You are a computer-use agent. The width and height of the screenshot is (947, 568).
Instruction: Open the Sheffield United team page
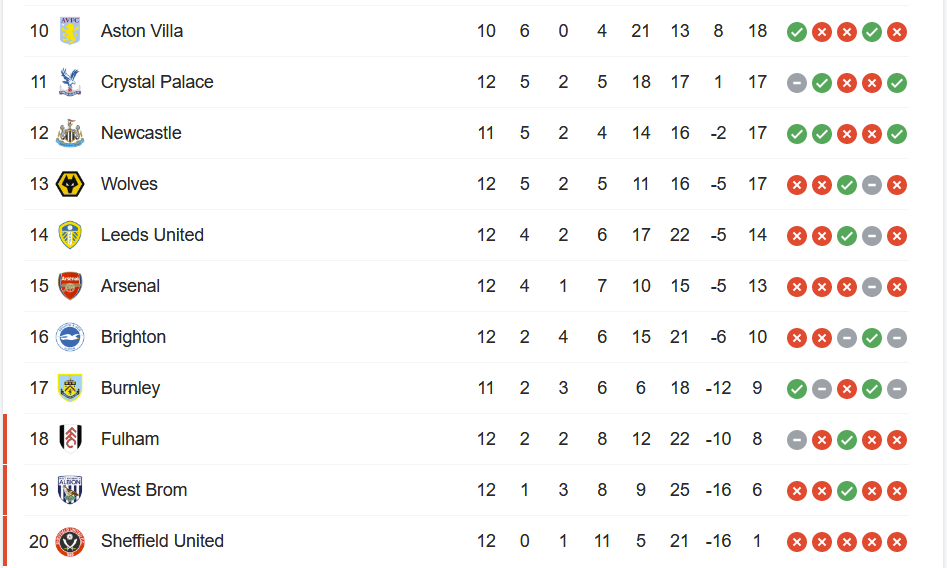click(x=162, y=541)
